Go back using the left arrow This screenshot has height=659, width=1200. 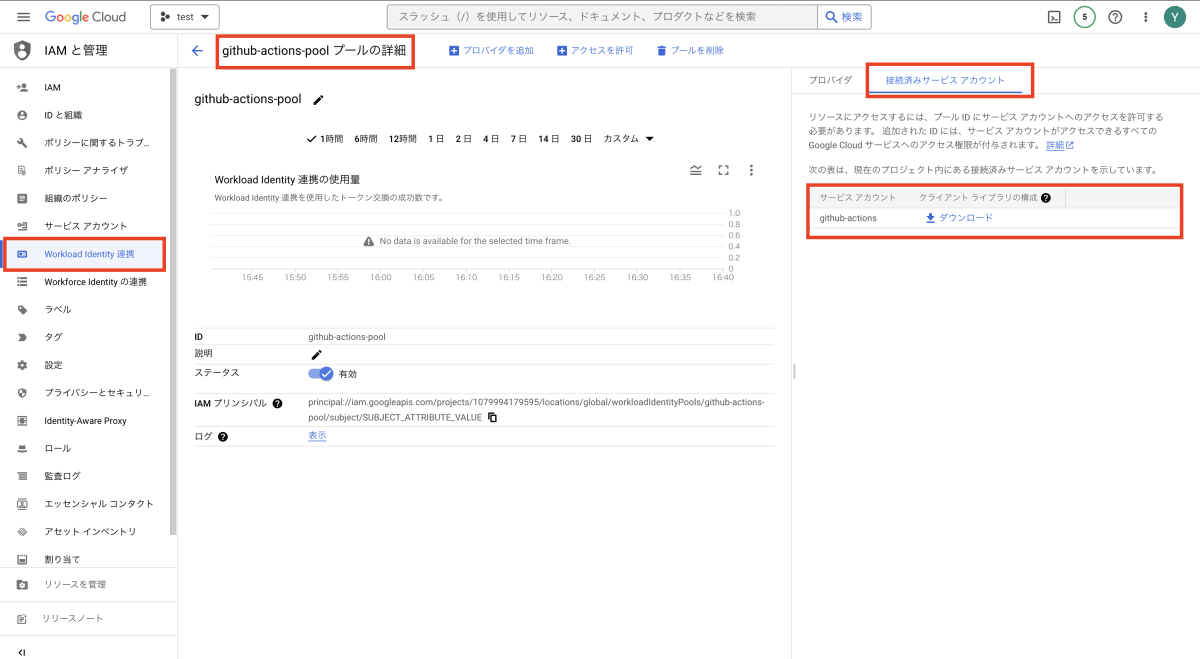coord(197,50)
